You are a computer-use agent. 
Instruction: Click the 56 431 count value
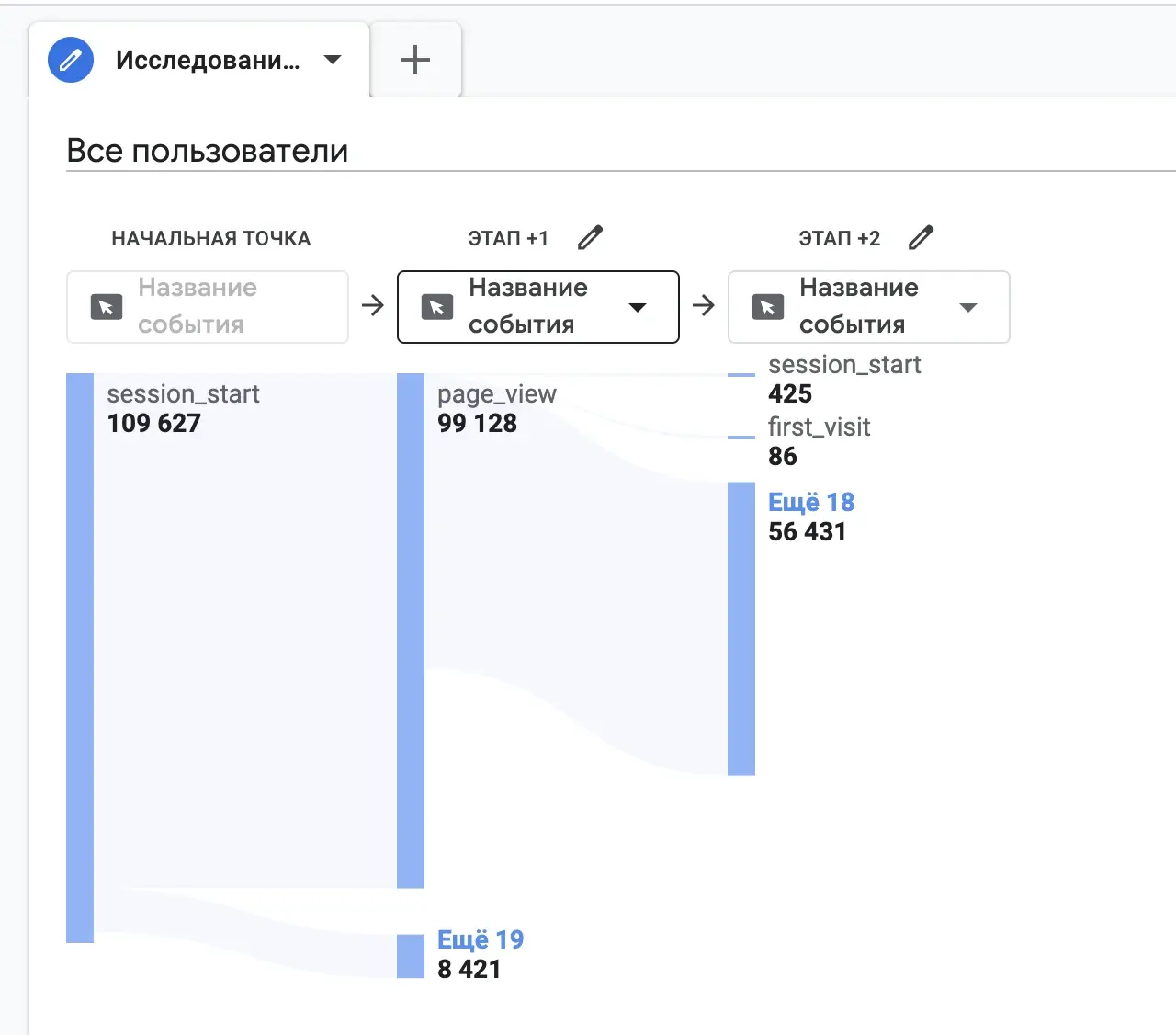[807, 532]
